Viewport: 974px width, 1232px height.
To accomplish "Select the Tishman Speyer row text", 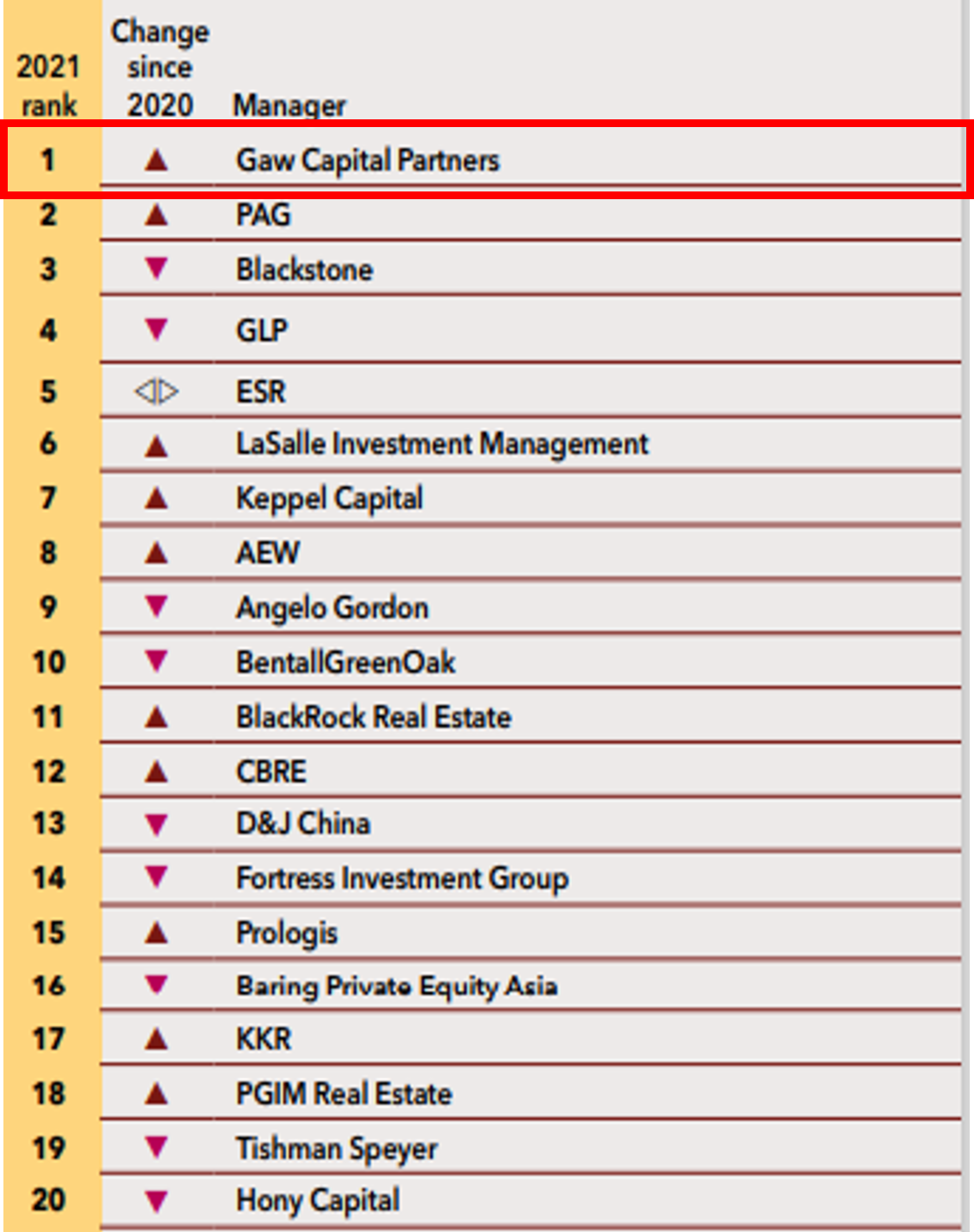I will (337, 1149).
